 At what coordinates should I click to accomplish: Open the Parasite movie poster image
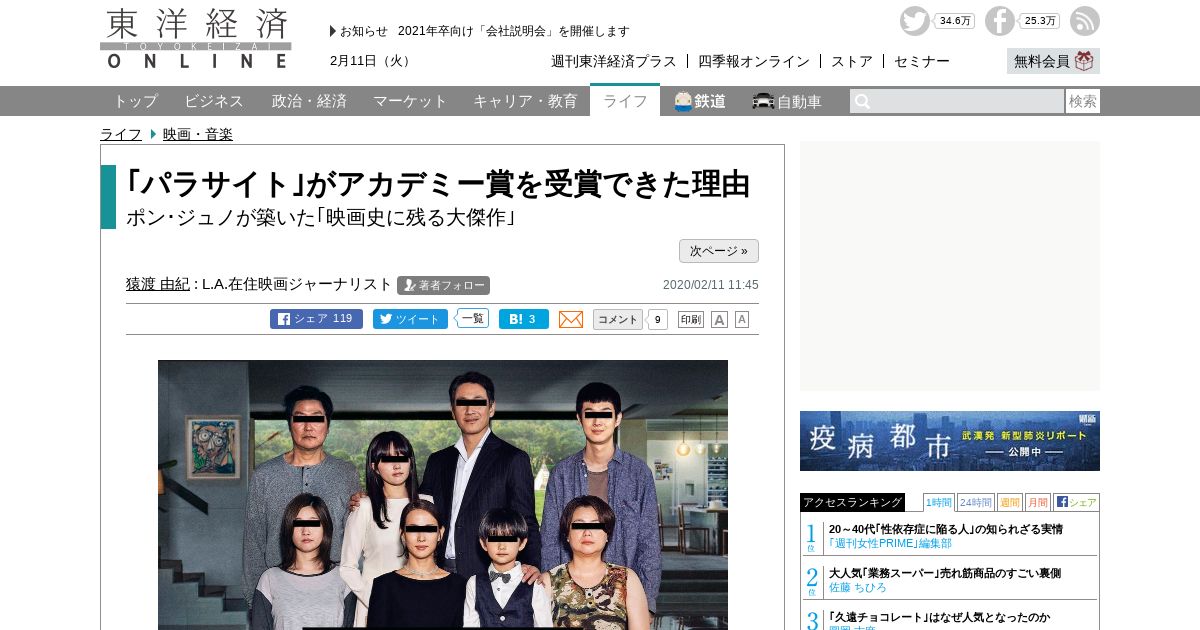tap(443, 494)
